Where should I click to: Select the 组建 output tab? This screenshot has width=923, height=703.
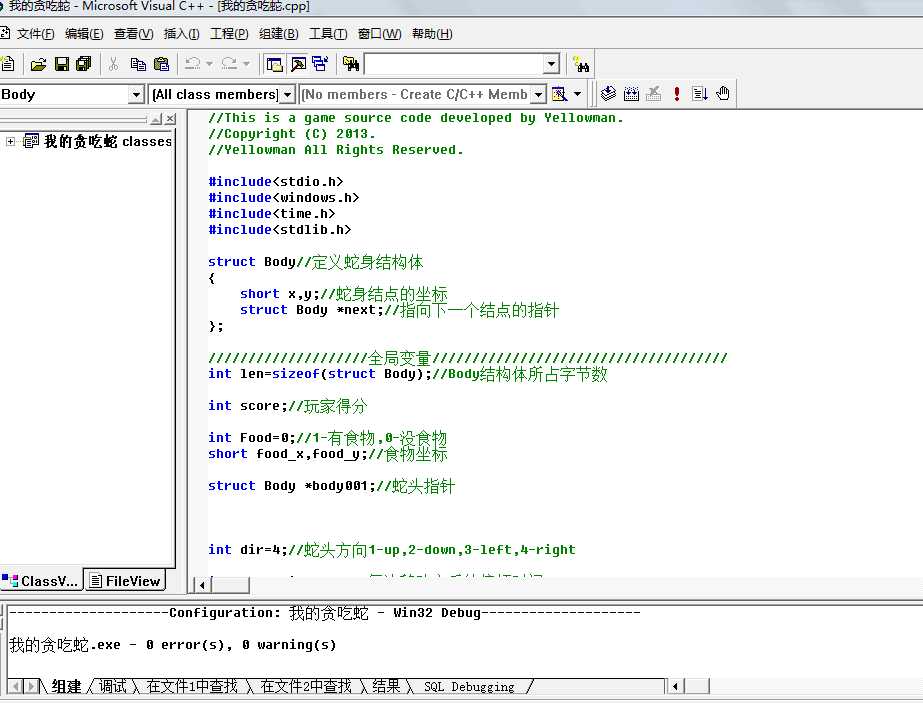[x=66, y=686]
